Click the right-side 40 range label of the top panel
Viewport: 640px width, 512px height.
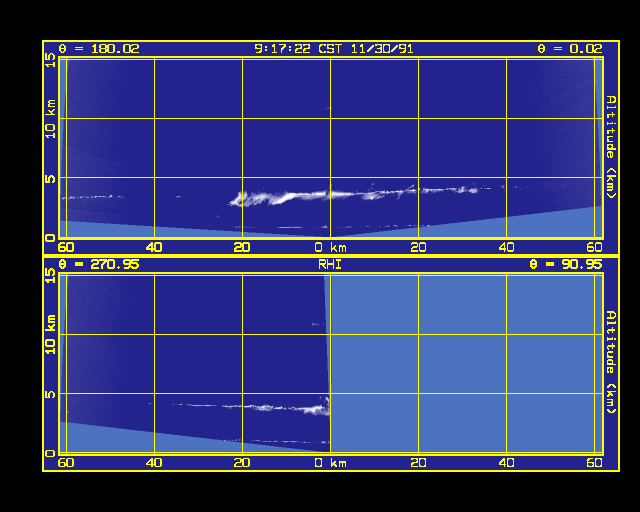click(x=507, y=247)
